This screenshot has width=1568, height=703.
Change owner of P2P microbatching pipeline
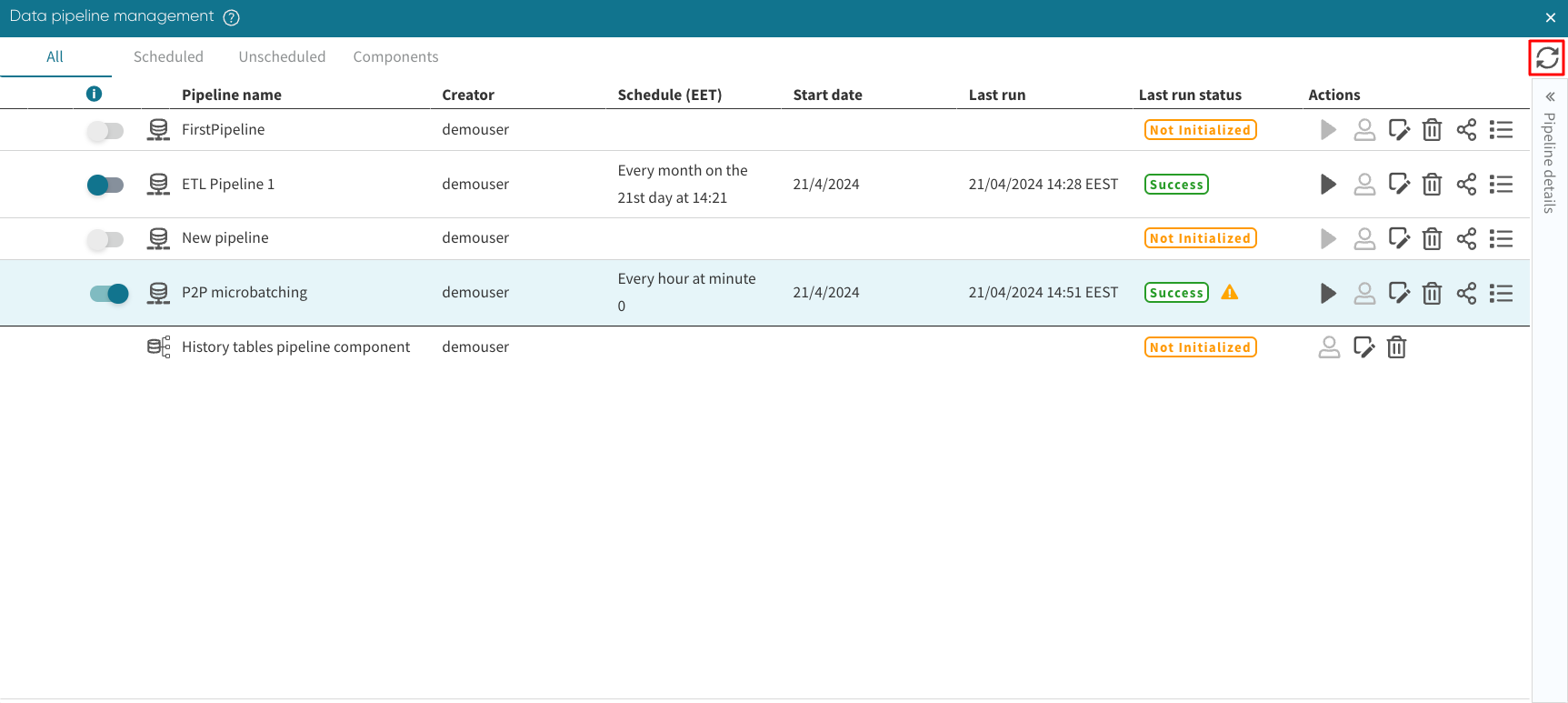pyautogui.click(x=1364, y=293)
